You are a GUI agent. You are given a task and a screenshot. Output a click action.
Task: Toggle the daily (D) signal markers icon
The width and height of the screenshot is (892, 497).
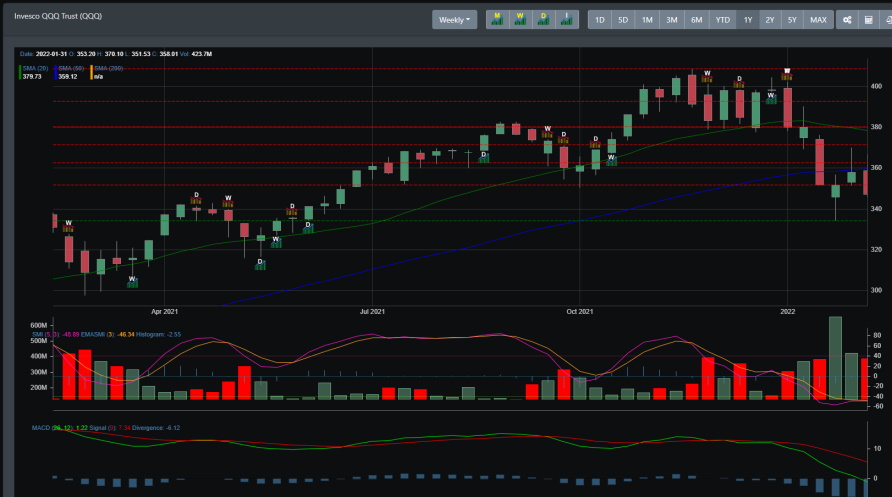pos(543,19)
